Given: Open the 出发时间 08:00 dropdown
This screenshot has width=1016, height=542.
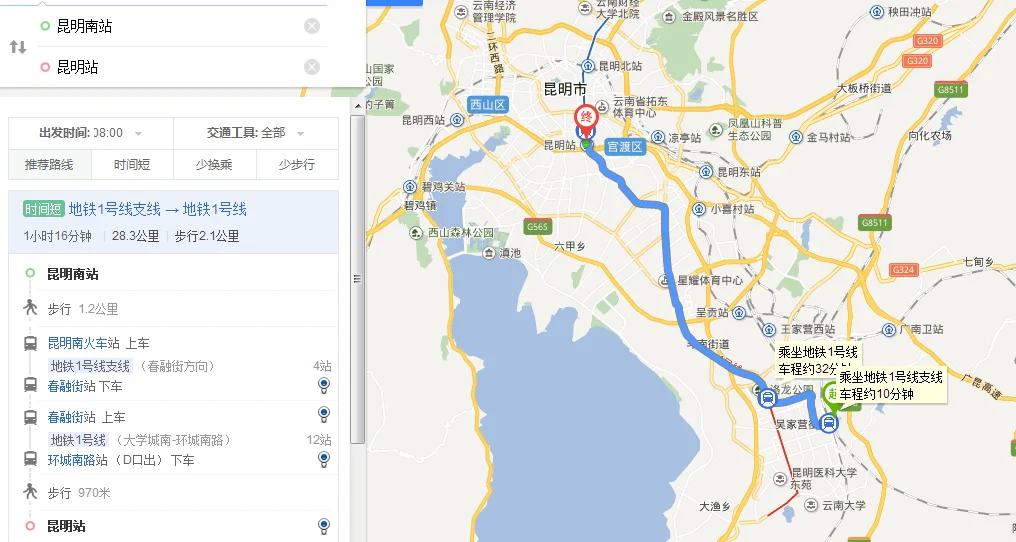Looking at the screenshot, I should [x=91, y=133].
